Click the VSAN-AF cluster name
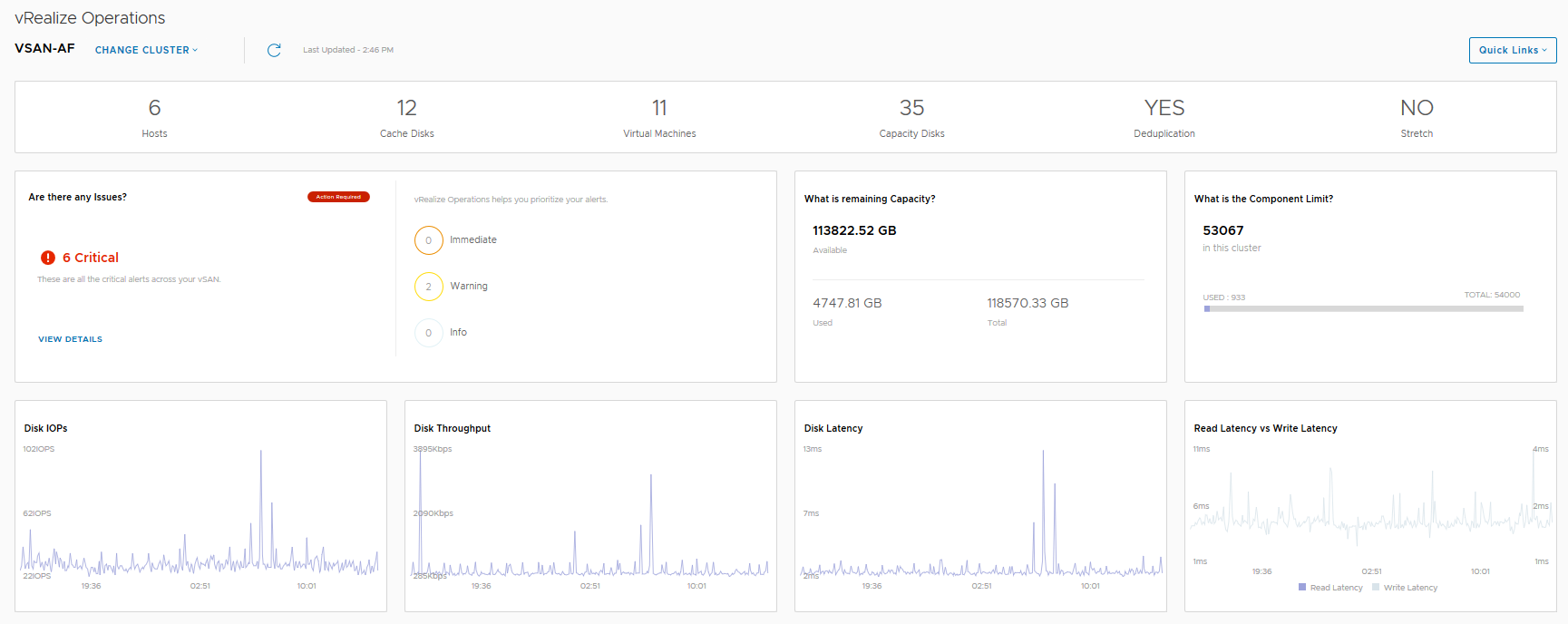Viewport: 1568px width, 624px height. (x=44, y=48)
